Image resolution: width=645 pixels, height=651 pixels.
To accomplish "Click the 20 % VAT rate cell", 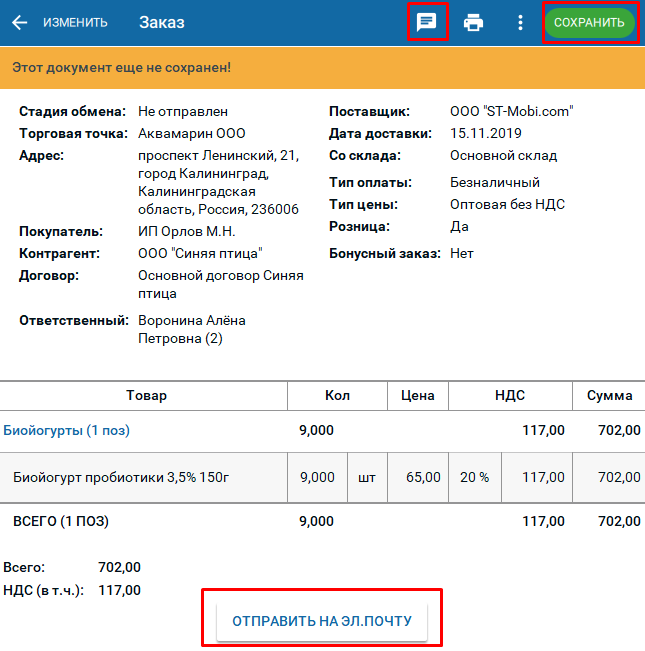I will coord(475,477).
